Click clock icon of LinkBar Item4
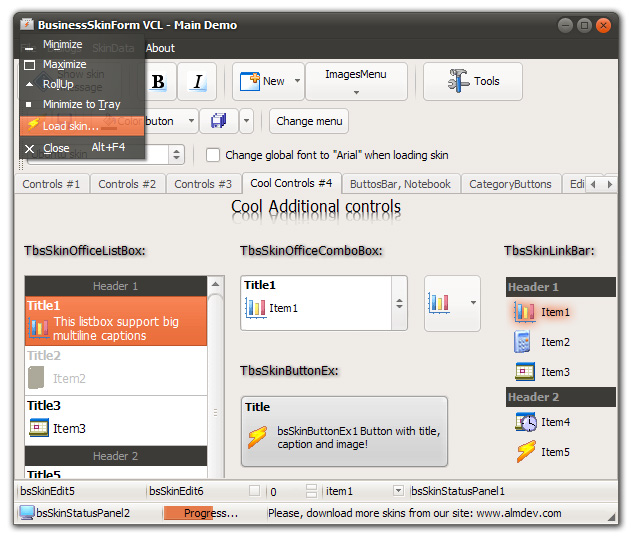 coord(526,422)
